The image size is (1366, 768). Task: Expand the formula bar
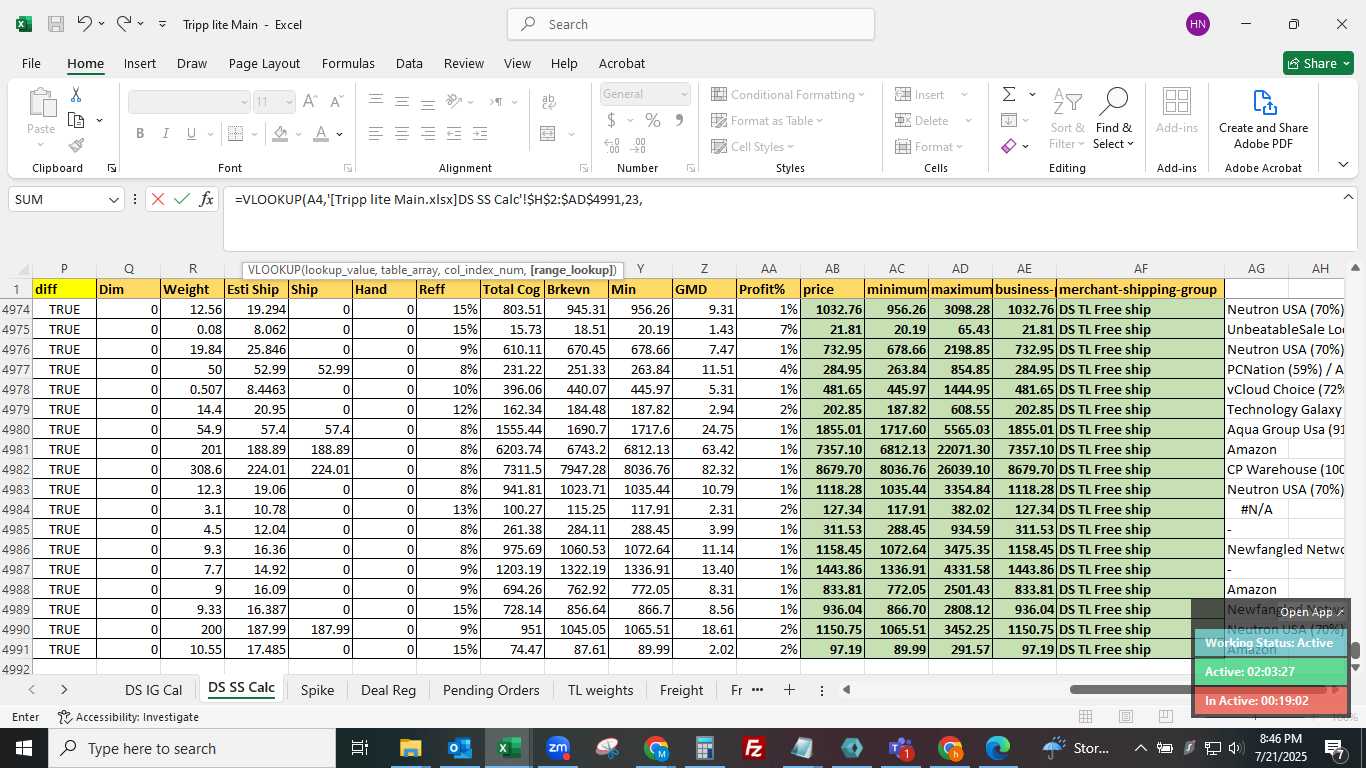click(x=1348, y=197)
